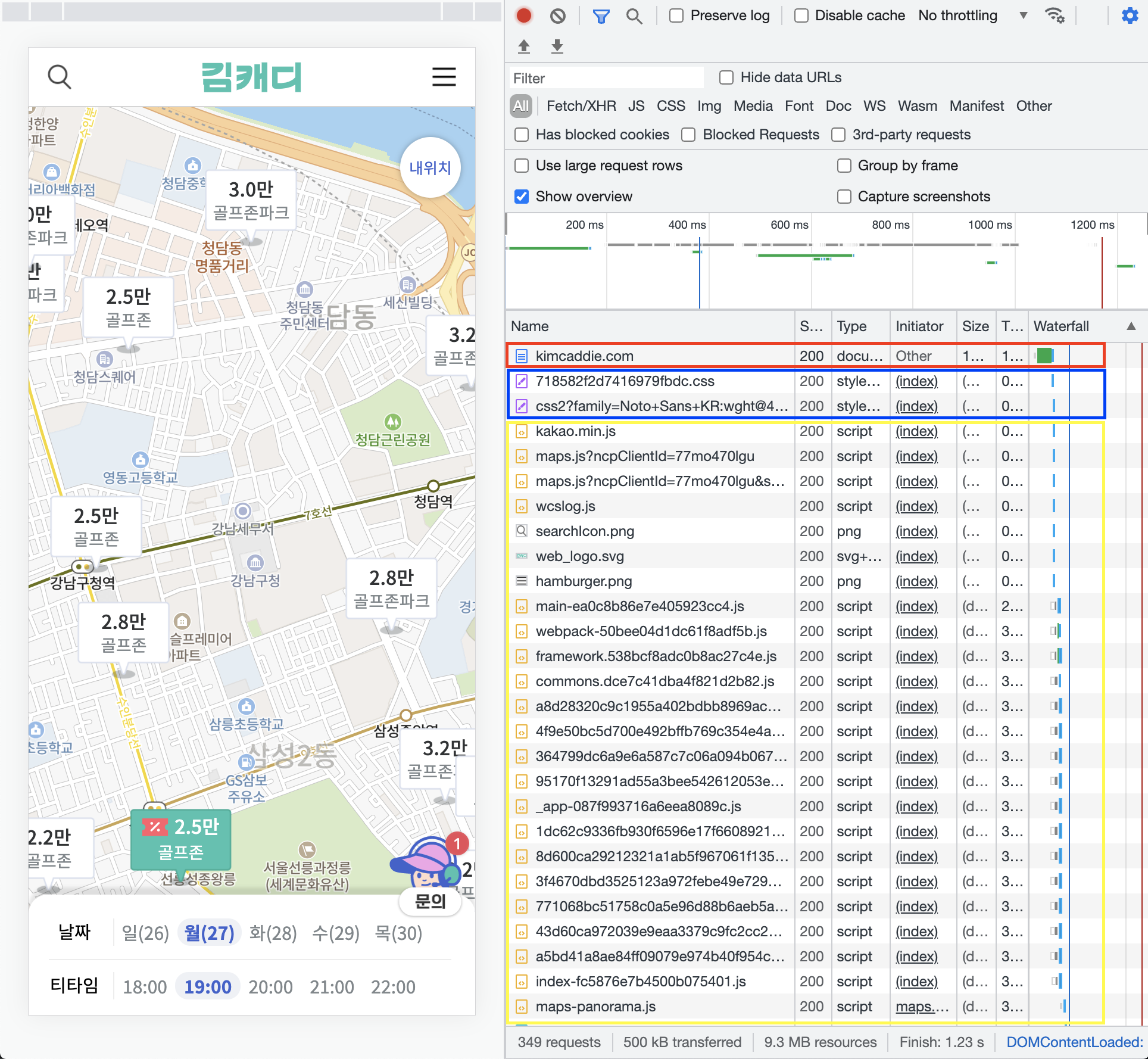Open the hamburger menu in 김캐디 app
Image resolution: width=1148 pixels, height=1059 pixels.
444,77
